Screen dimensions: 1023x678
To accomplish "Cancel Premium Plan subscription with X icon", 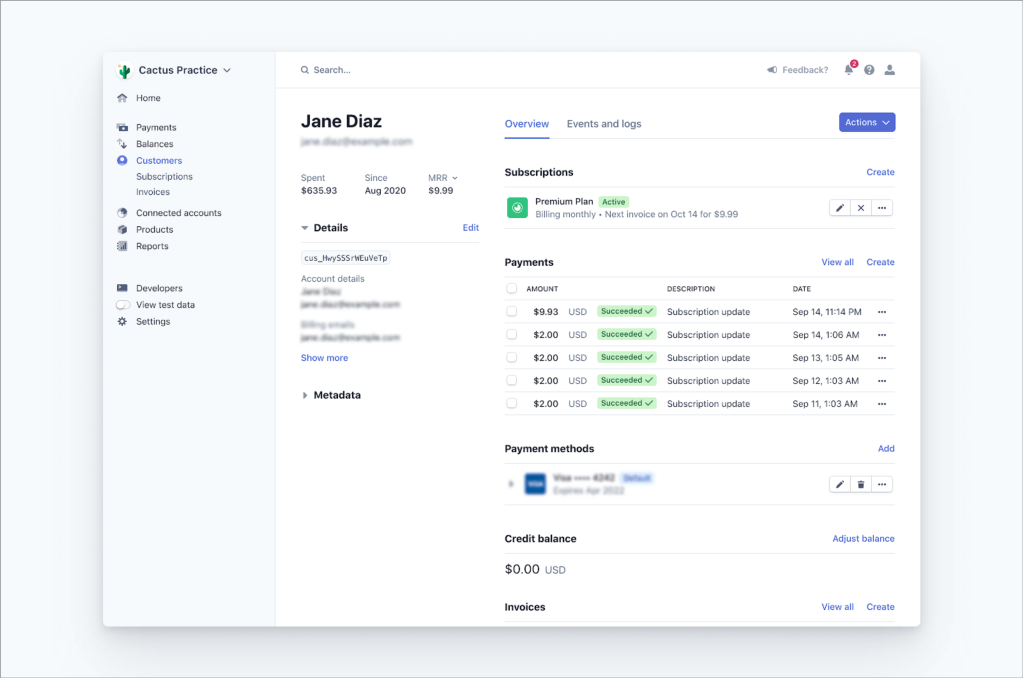I will point(861,208).
